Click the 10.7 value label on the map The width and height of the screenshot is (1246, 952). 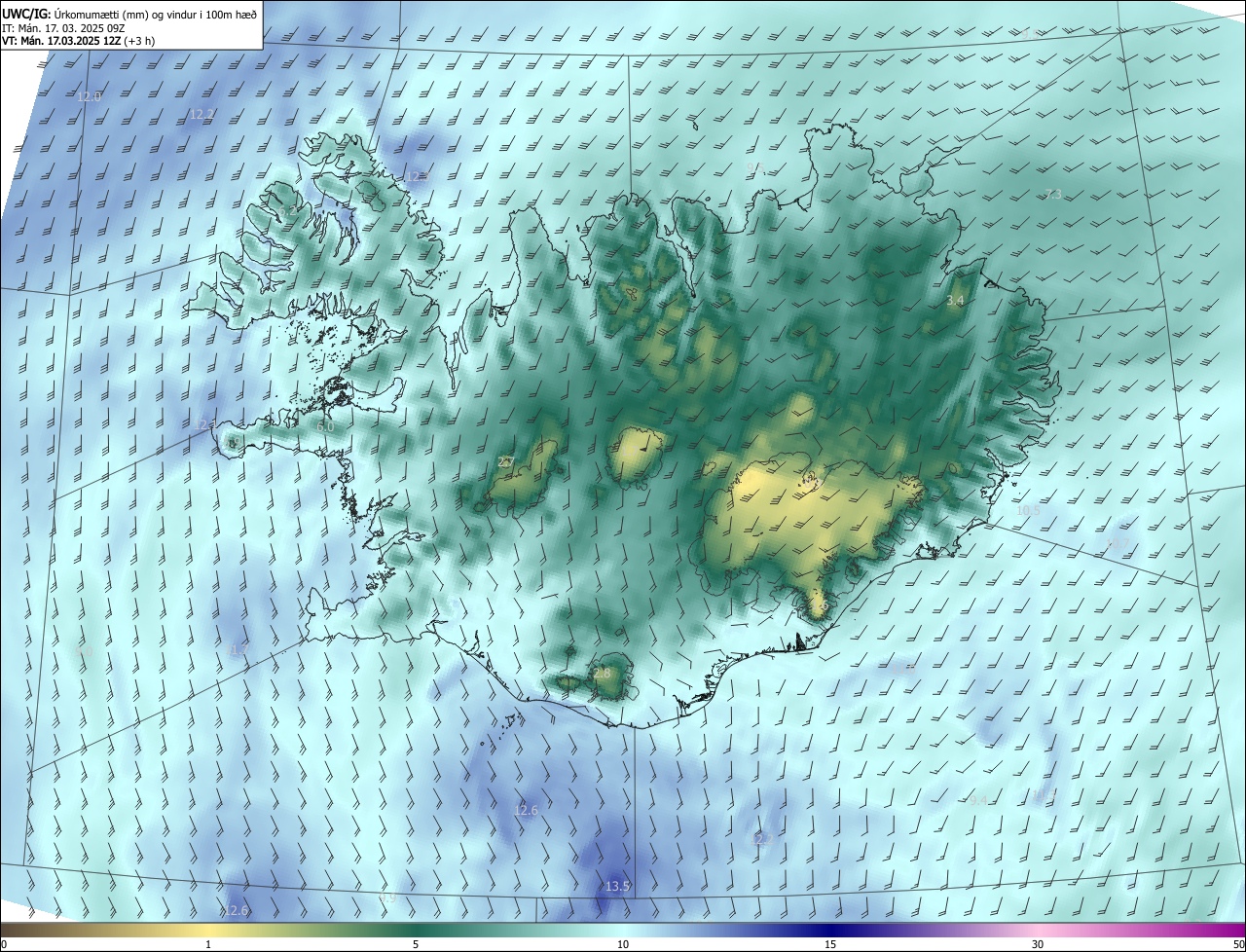1118,543
